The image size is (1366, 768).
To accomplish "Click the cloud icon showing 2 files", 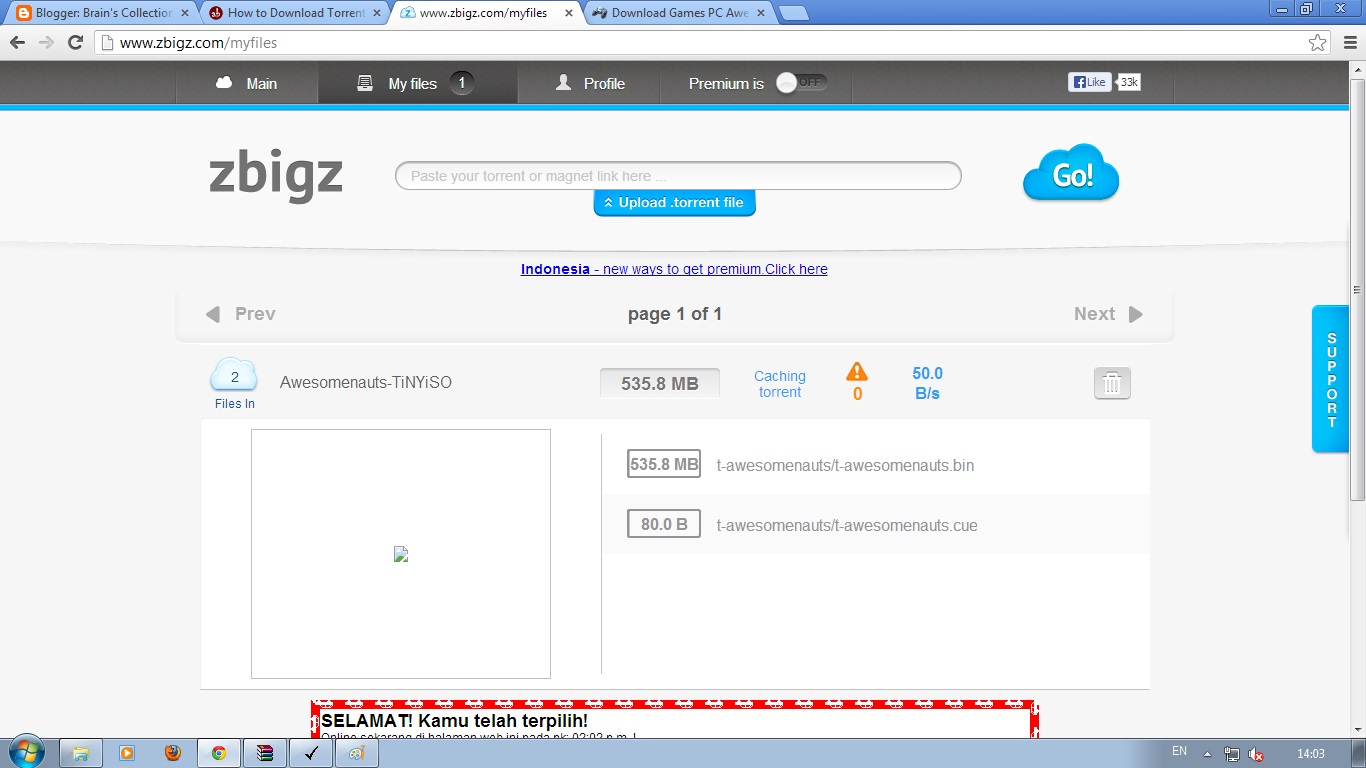I will click(x=234, y=376).
